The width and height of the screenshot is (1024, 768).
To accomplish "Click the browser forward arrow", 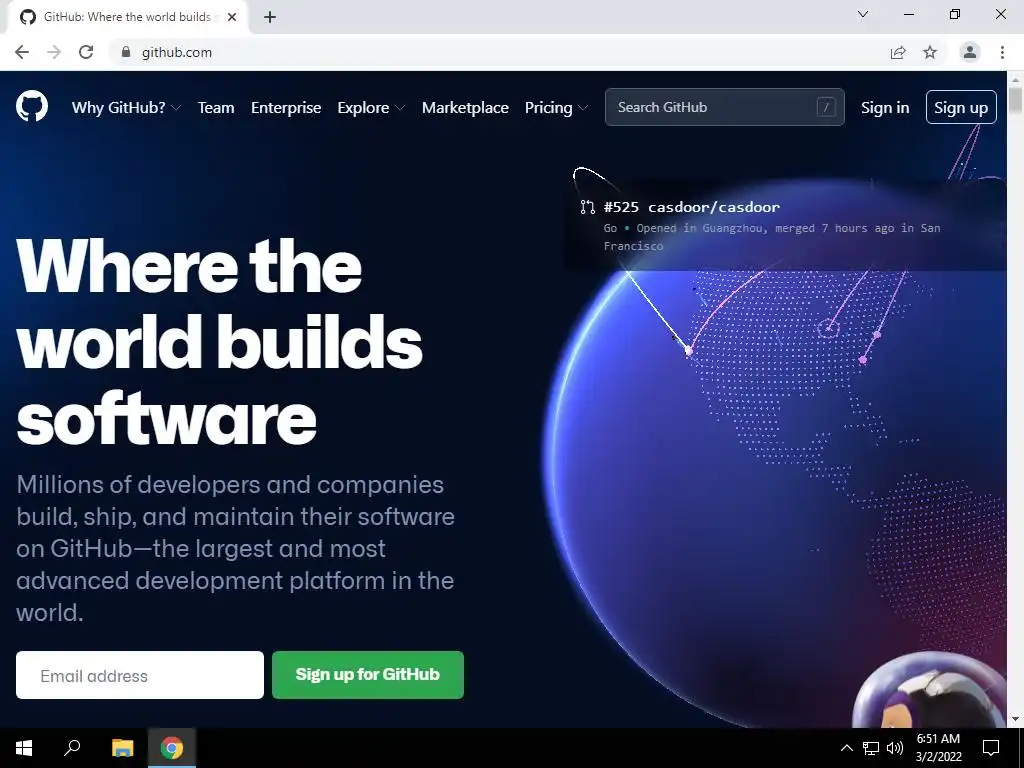I will (54, 52).
